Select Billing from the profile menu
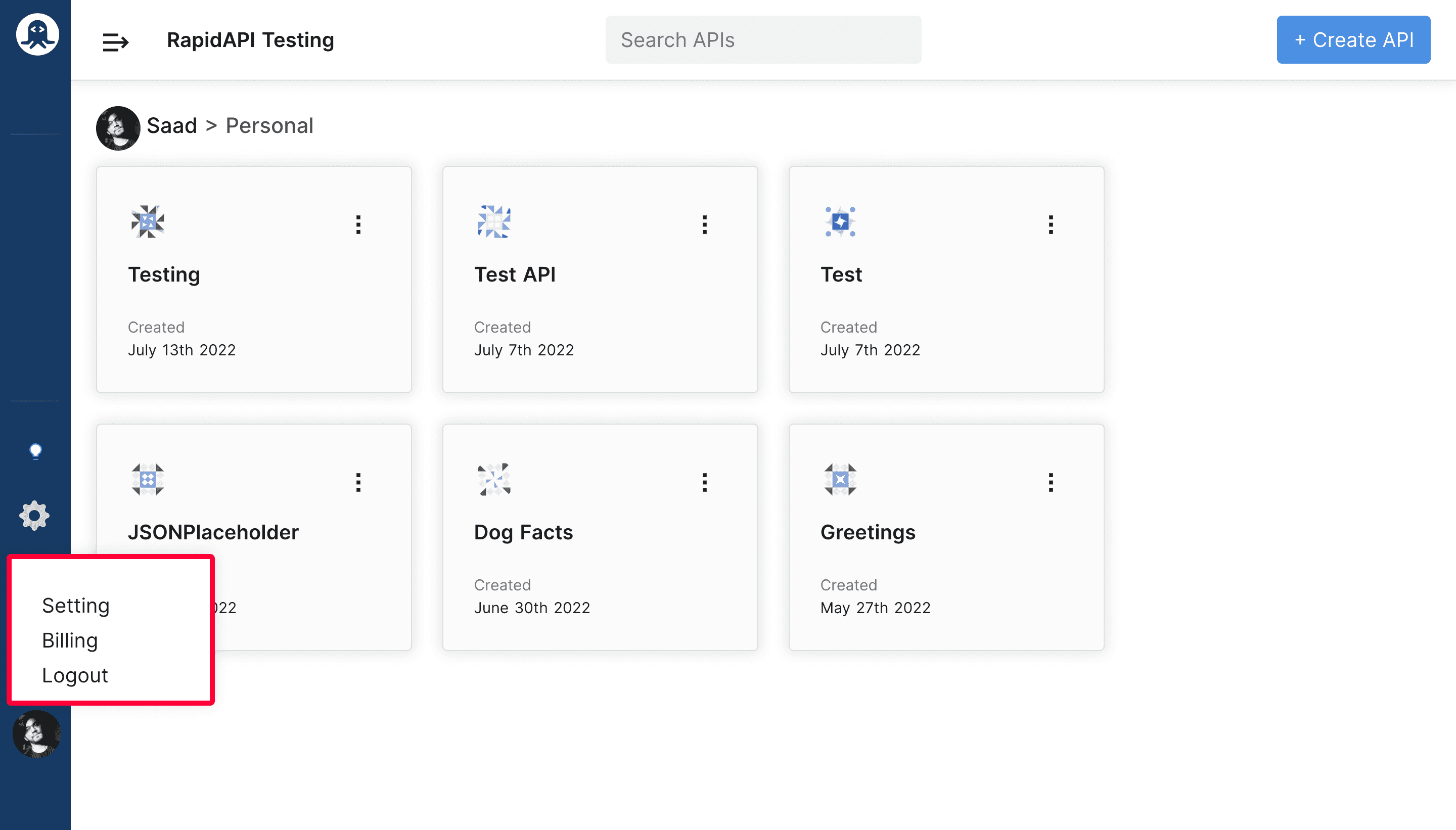Viewport: 1456px width, 830px height. point(70,640)
